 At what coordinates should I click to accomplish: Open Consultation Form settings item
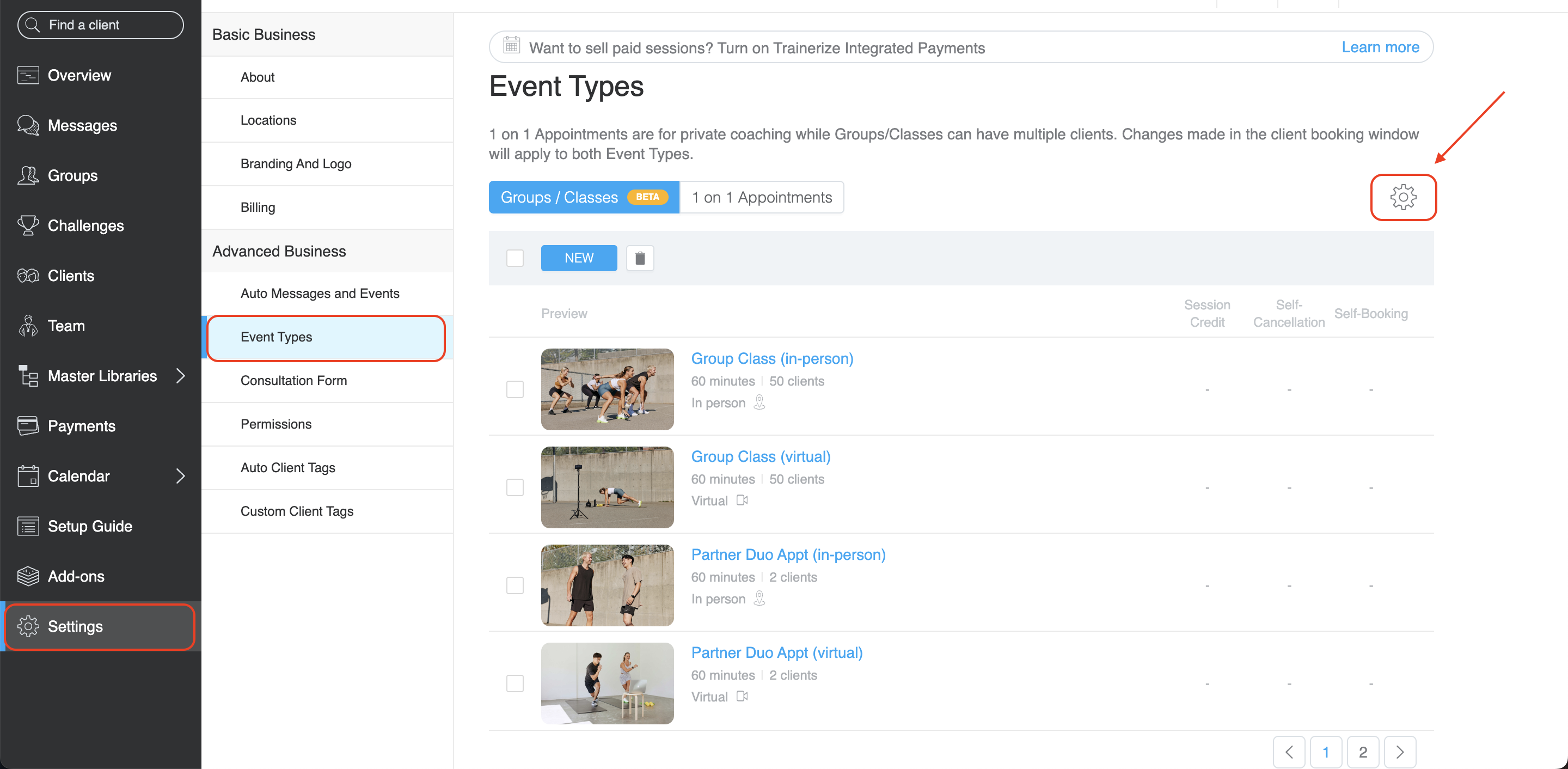pos(293,381)
